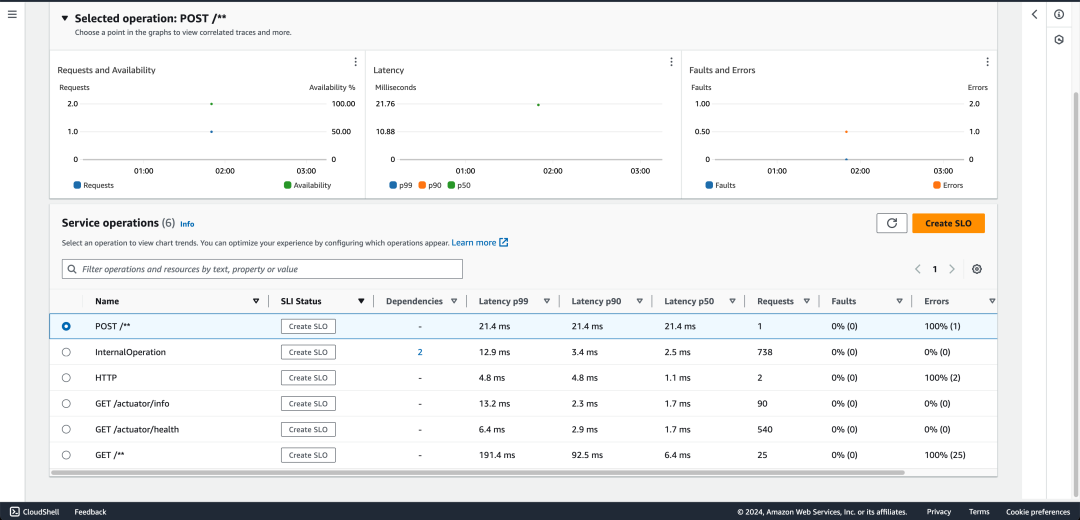Sort by Errors column
Viewport: 1080px width, 520px height.
pos(992,301)
